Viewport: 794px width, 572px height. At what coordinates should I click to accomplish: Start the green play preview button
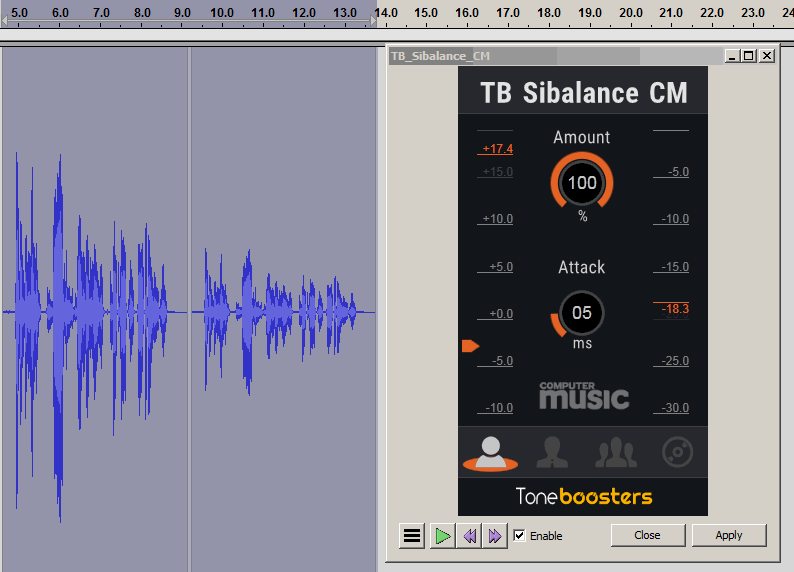443,536
